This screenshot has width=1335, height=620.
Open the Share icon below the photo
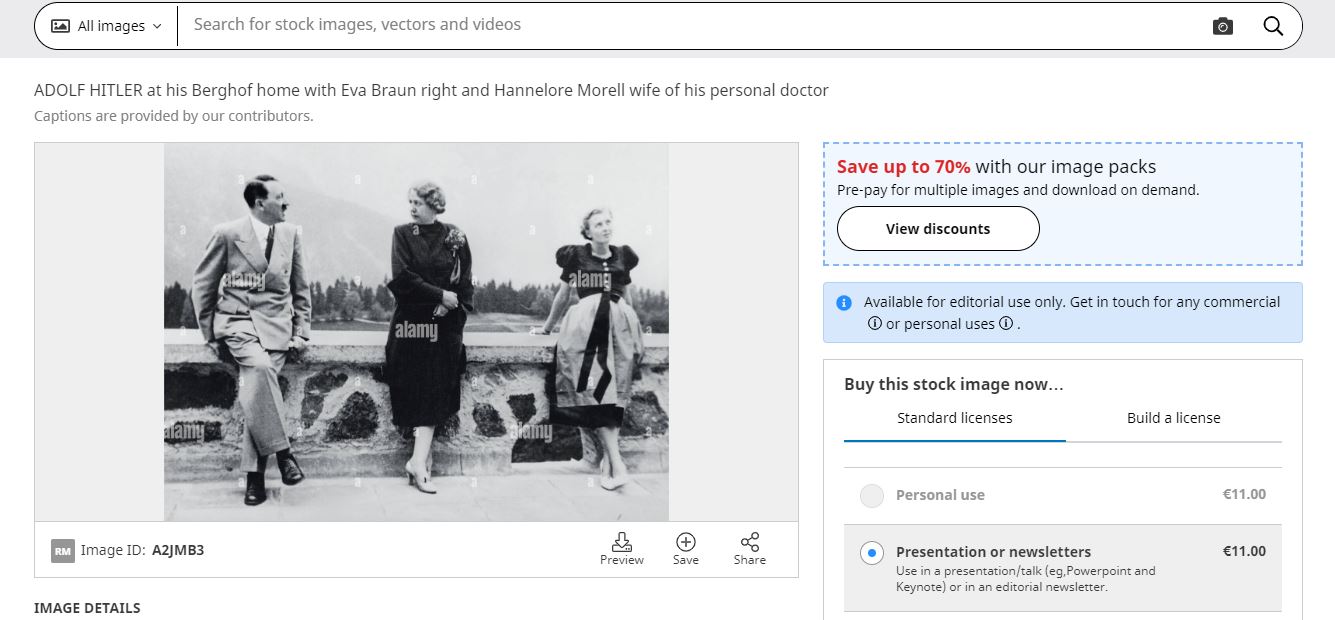click(x=750, y=543)
